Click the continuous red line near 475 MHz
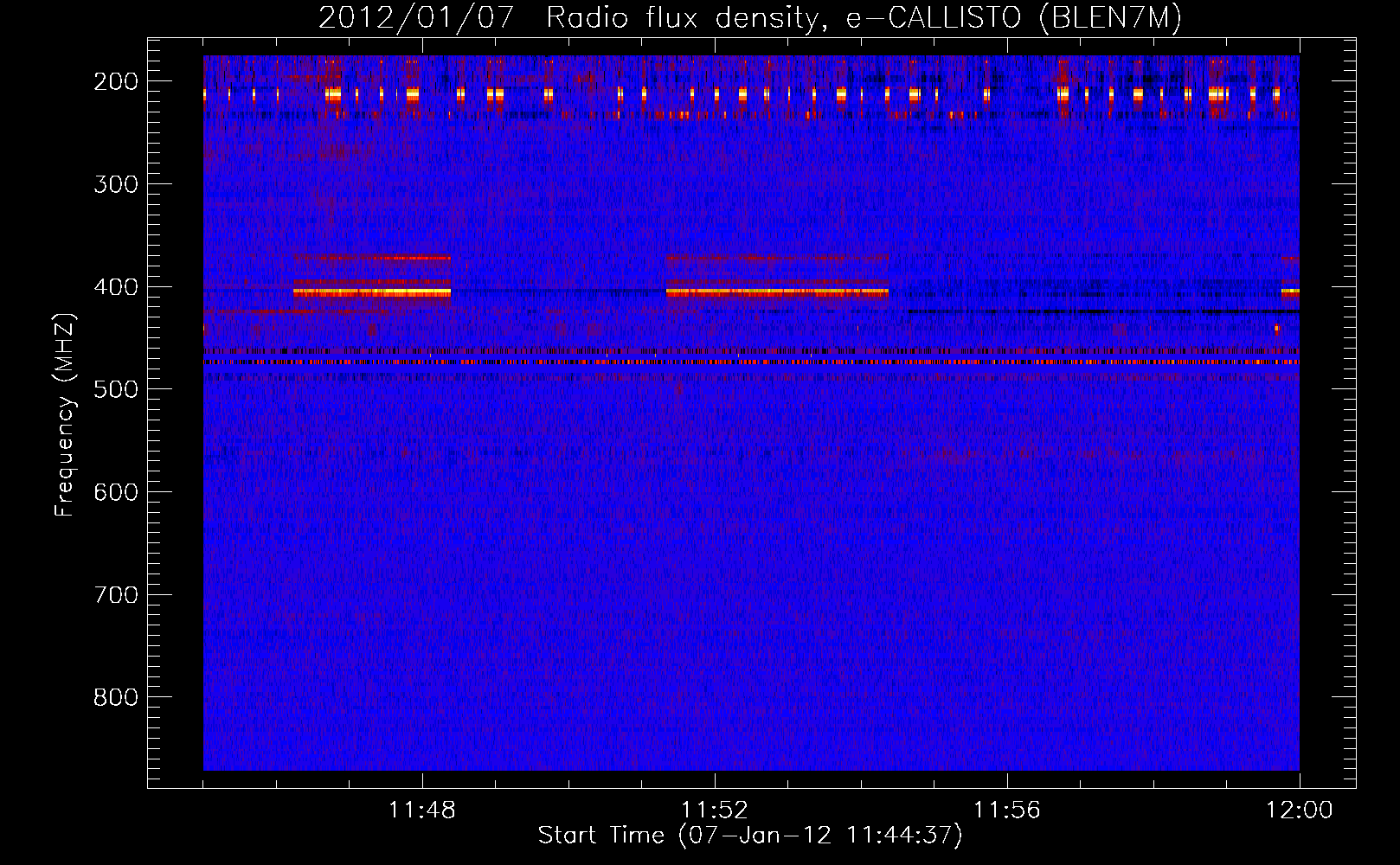 [751, 362]
